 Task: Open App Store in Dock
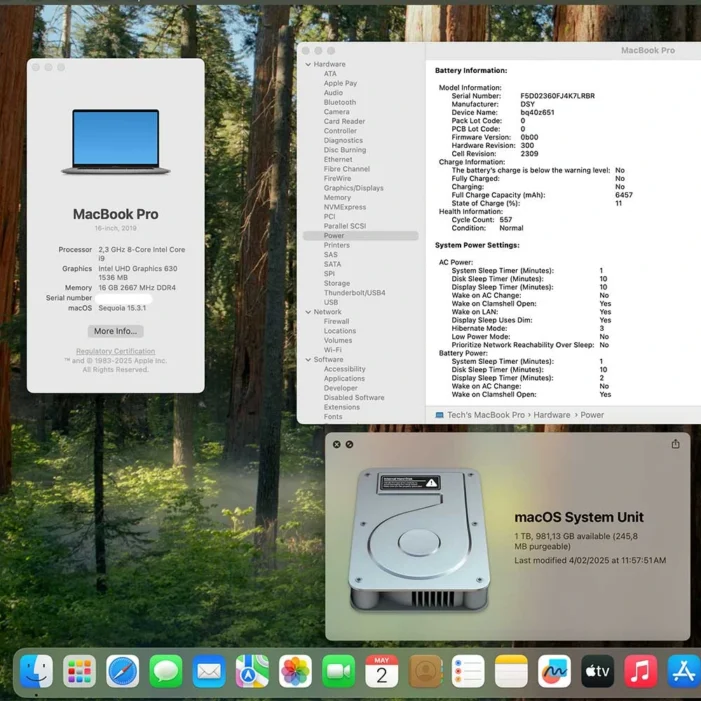[684, 671]
